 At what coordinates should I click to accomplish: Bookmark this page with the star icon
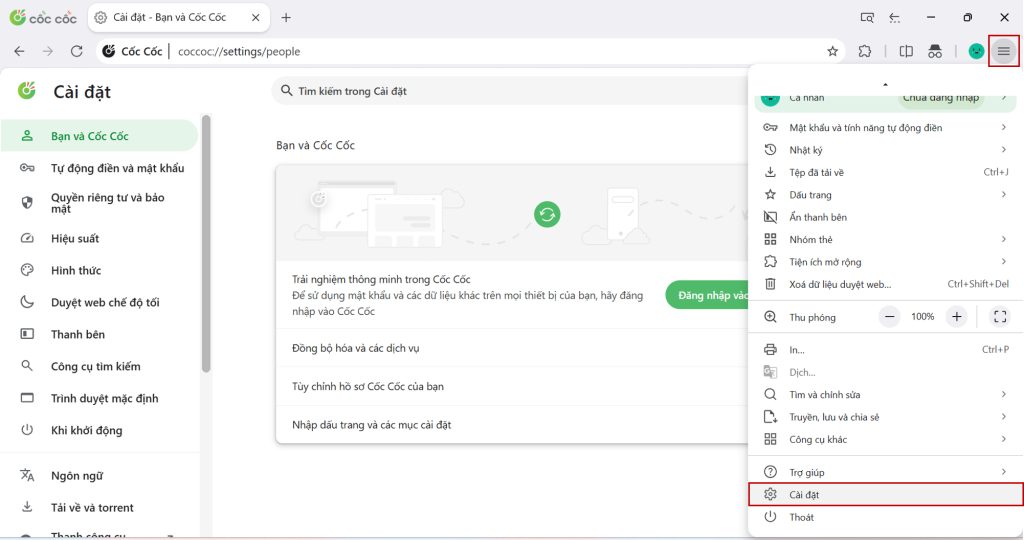pos(832,51)
